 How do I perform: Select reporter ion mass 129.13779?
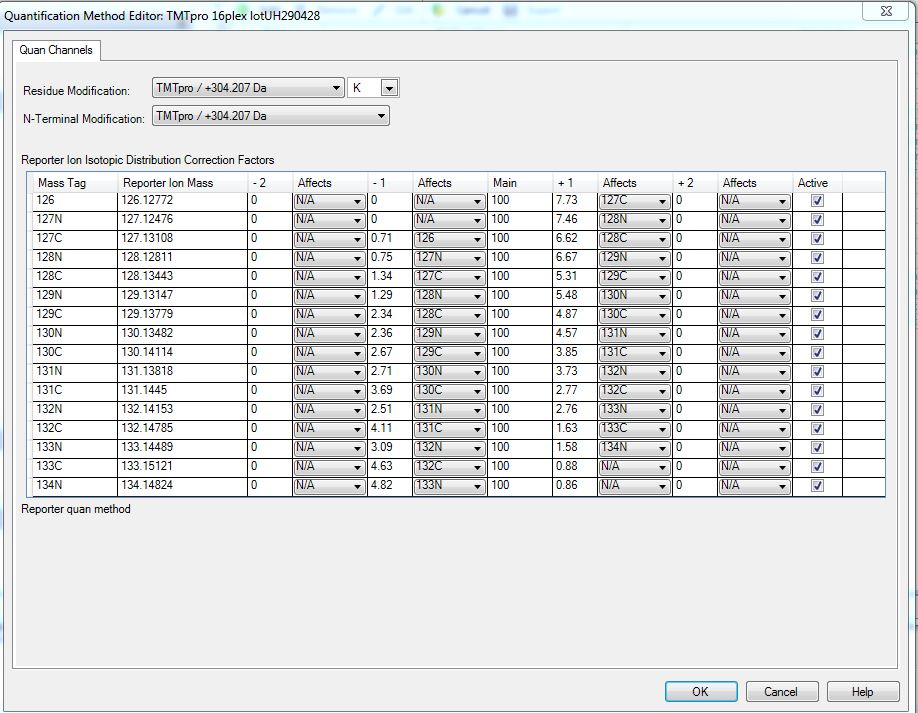click(x=182, y=314)
